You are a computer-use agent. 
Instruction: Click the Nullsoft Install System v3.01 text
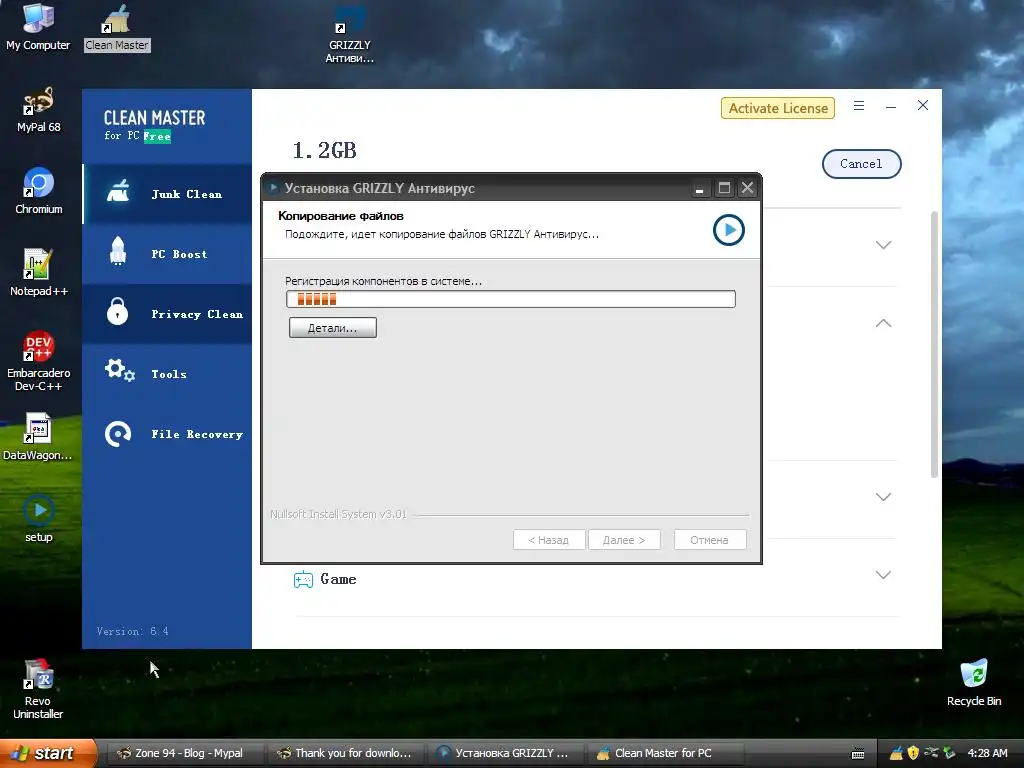point(338,515)
